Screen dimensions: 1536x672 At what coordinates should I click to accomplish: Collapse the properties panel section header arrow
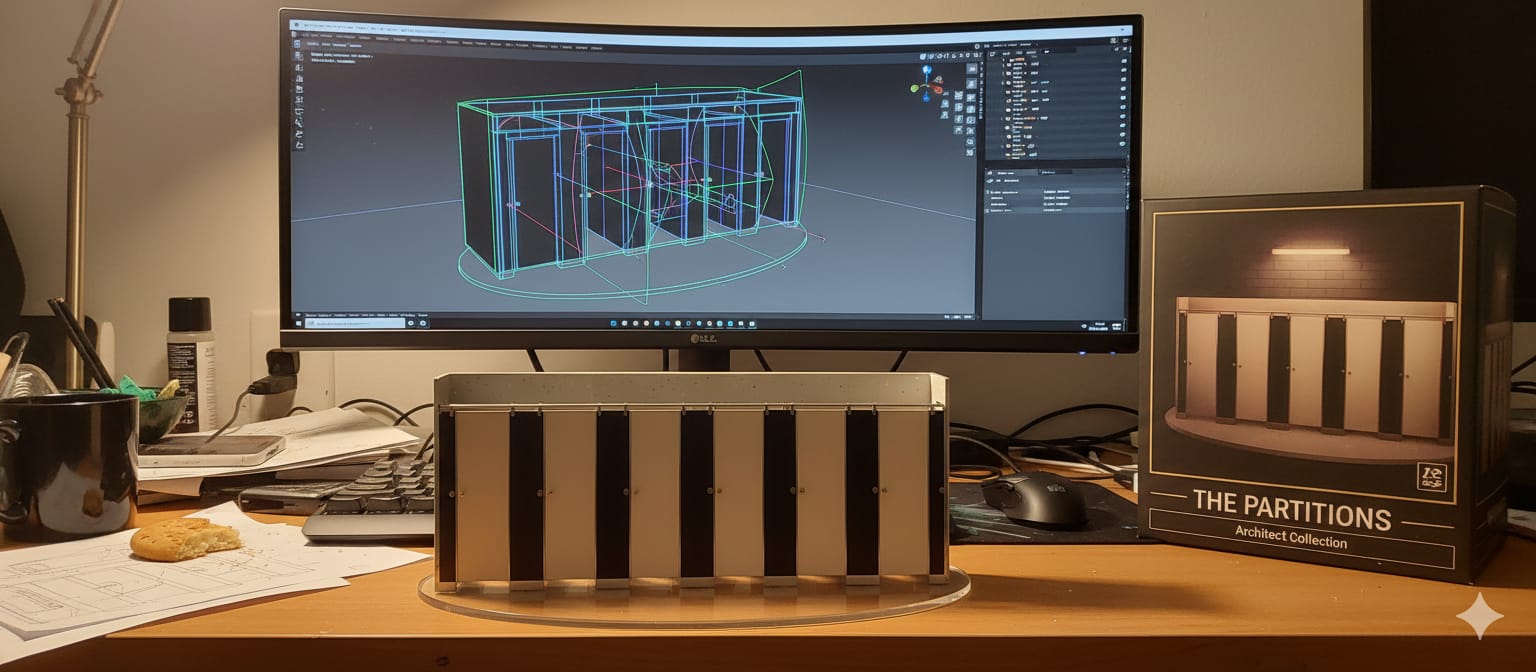(x=990, y=190)
